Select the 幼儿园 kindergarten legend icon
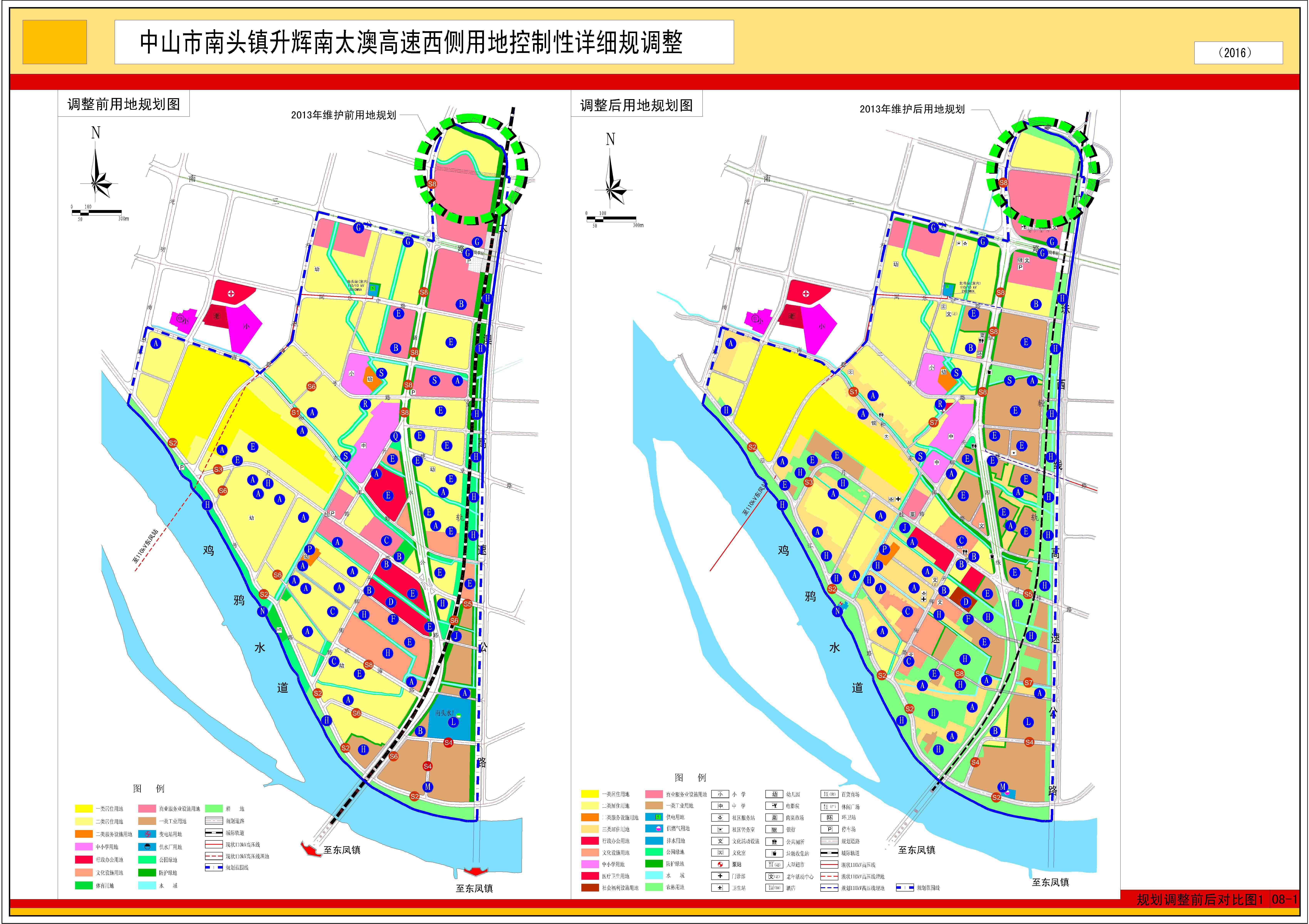1309x924 pixels. click(x=774, y=794)
